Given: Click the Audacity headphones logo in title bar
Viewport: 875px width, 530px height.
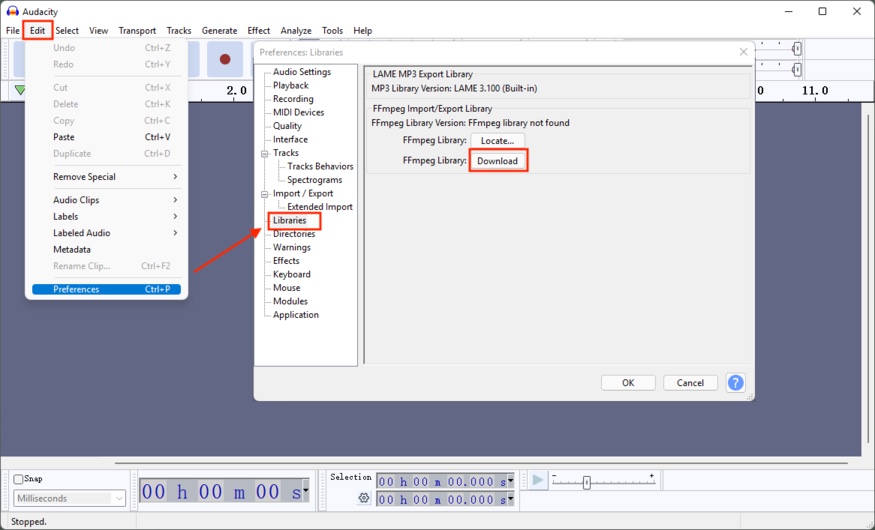Looking at the screenshot, I should pos(12,11).
